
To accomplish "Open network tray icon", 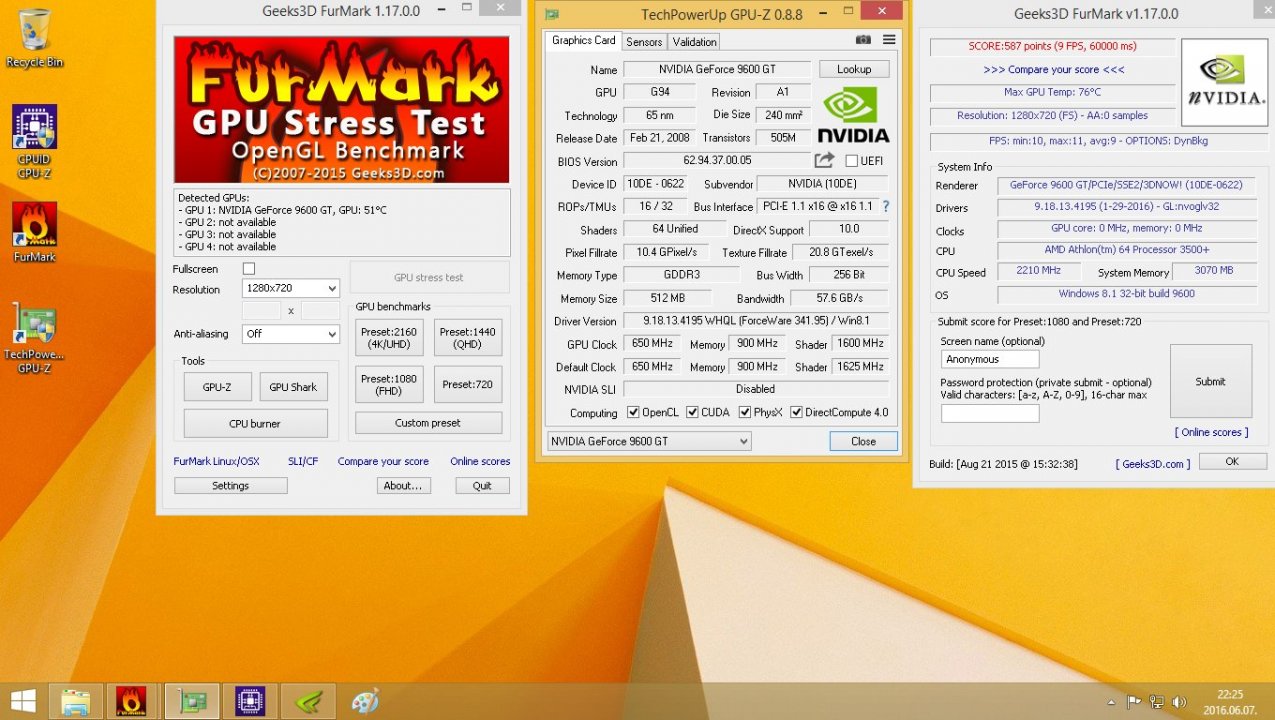I will pos(1157,702).
